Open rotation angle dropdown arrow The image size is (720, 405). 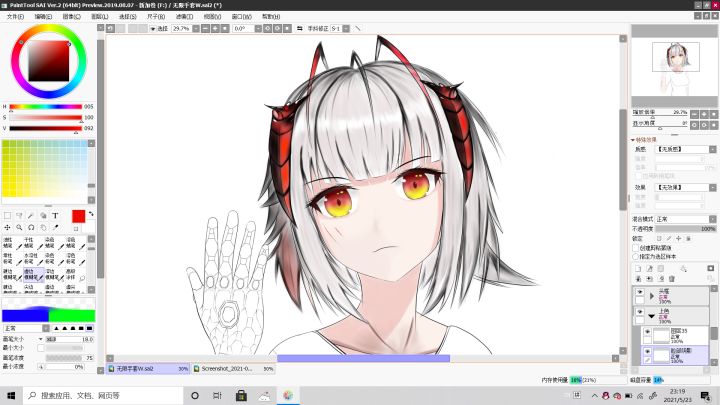pos(258,28)
